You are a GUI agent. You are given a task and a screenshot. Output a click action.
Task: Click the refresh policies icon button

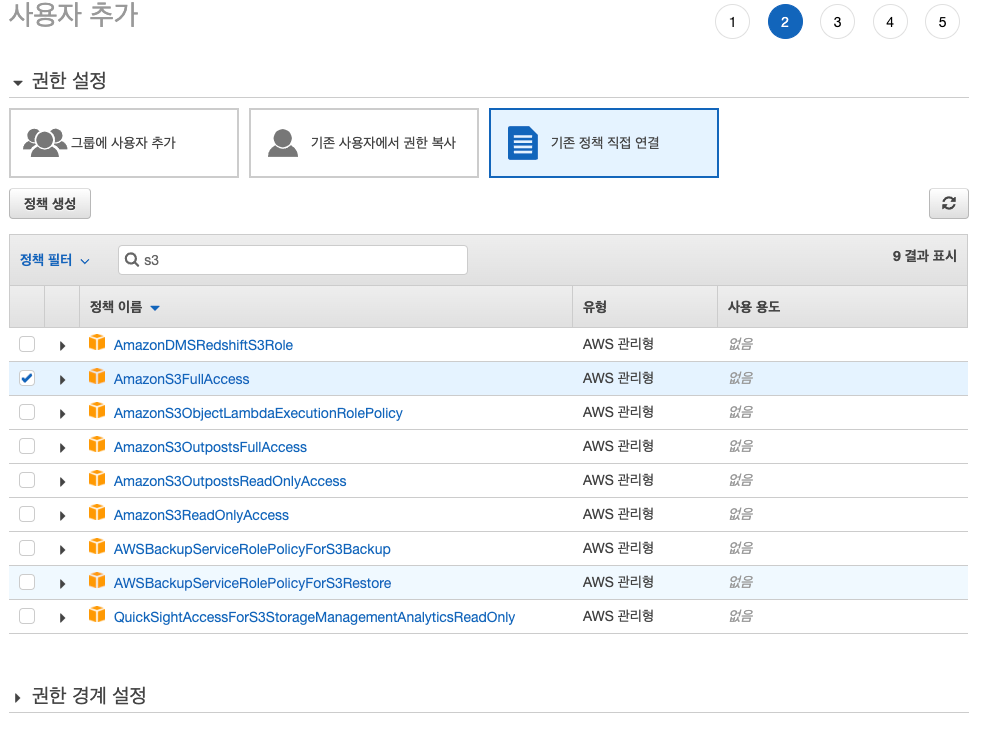pos(948,203)
